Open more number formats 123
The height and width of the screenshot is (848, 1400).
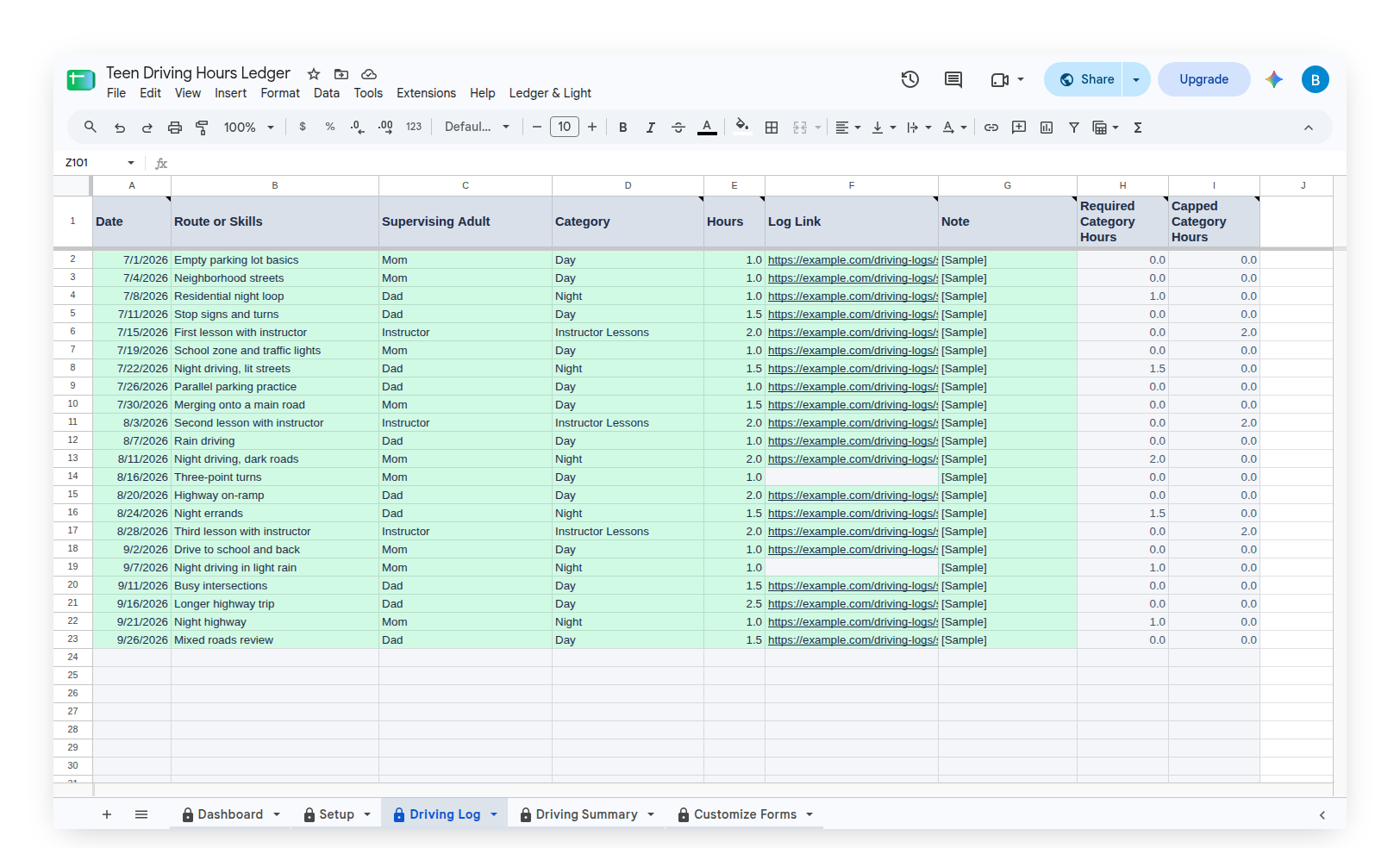pyautogui.click(x=414, y=127)
